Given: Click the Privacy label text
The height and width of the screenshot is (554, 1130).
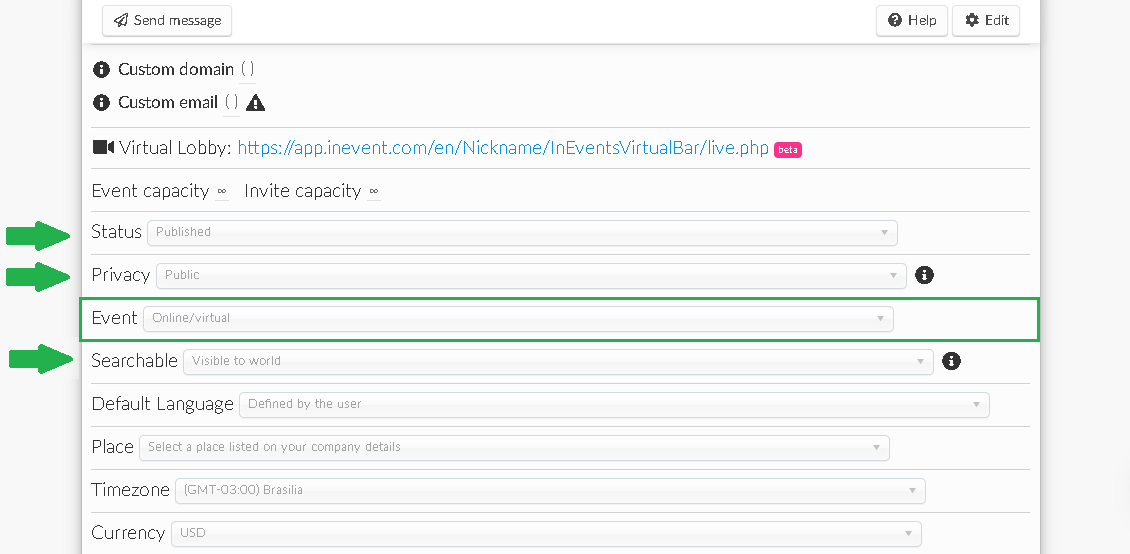Looking at the screenshot, I should tap(121, 275).
